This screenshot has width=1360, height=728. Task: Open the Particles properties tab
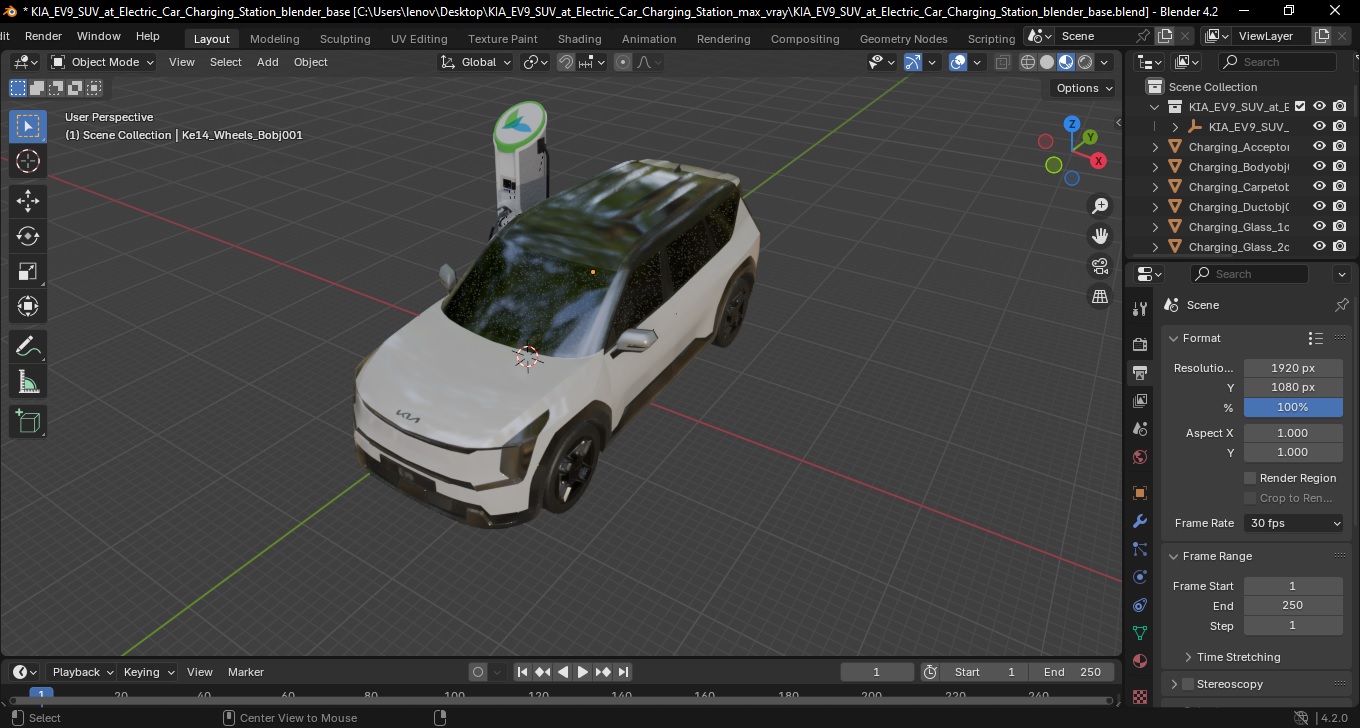point(1139,549)
